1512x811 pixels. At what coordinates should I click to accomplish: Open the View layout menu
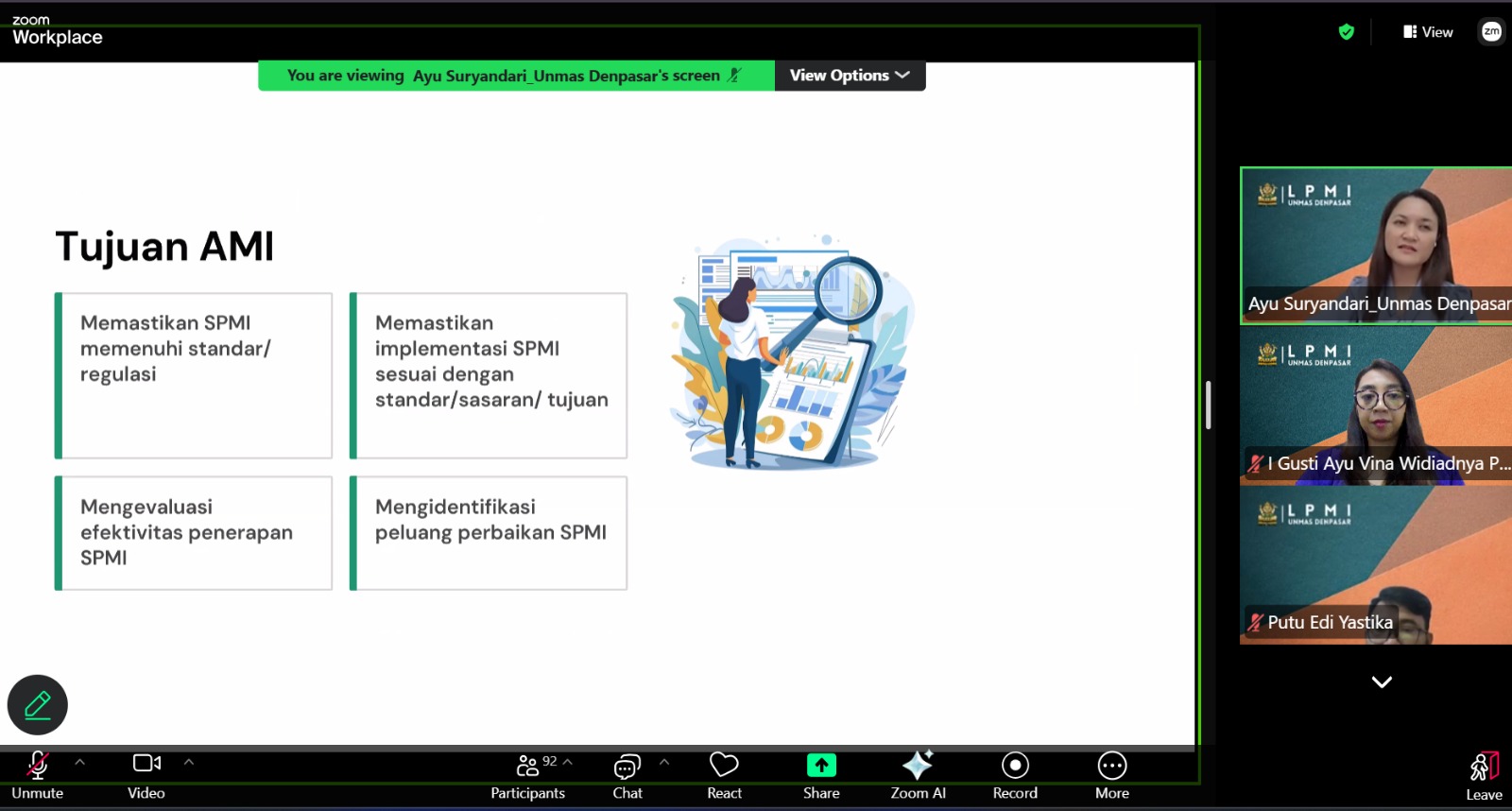(1428, 32)
